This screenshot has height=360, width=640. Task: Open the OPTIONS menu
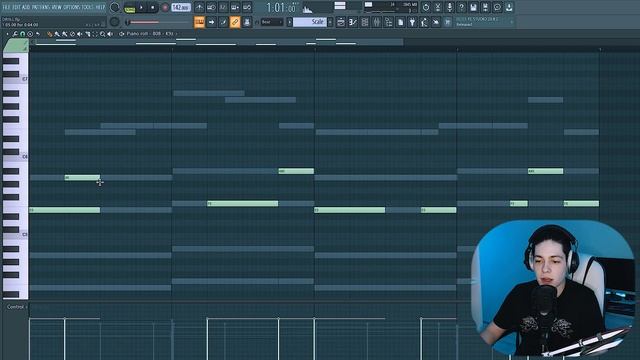(x=71, y=7)
